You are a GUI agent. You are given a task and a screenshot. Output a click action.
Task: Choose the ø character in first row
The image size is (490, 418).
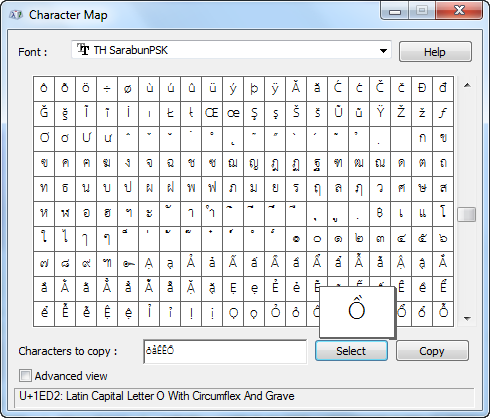[x=128, y=89]
